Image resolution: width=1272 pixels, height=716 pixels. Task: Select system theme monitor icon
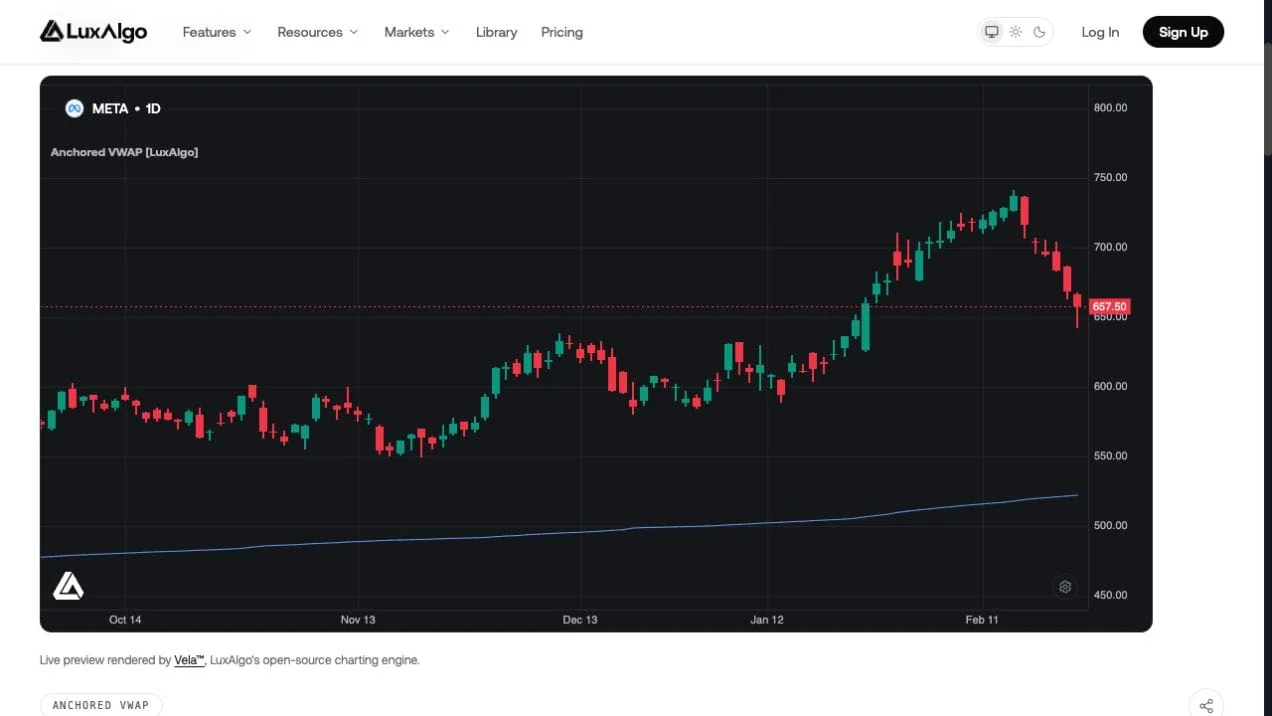992,32
